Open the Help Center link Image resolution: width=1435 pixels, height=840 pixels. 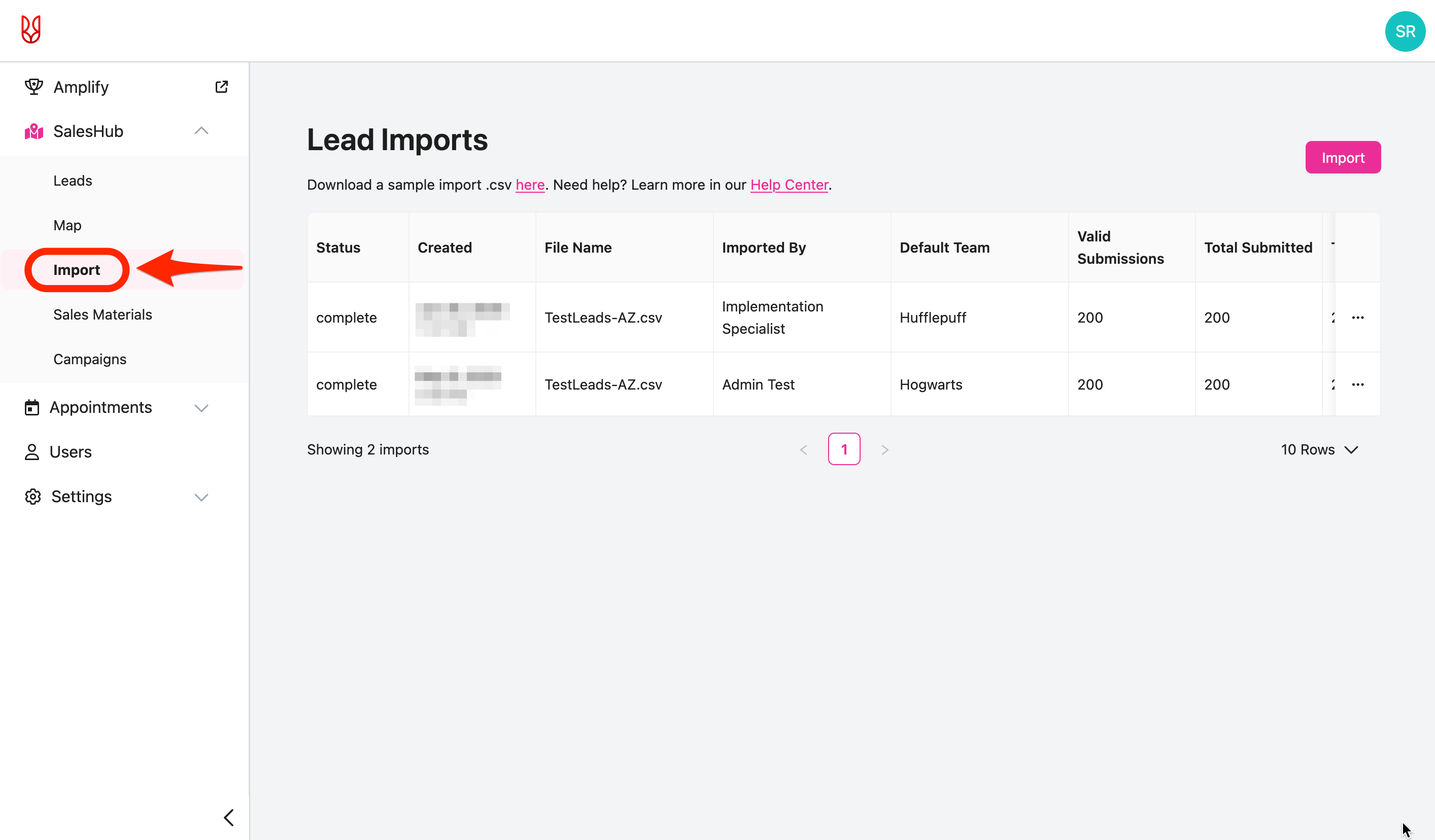click(x=789, y=185)
